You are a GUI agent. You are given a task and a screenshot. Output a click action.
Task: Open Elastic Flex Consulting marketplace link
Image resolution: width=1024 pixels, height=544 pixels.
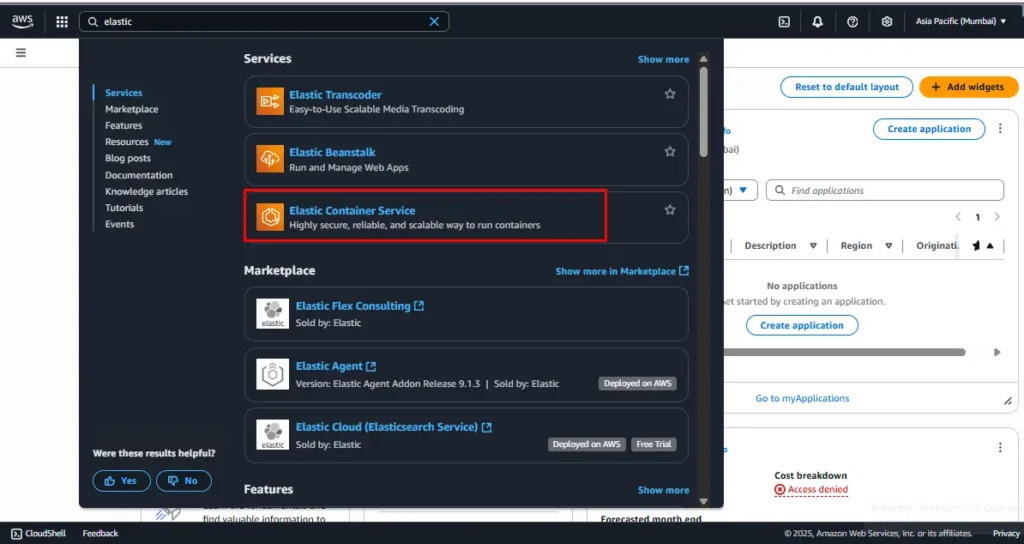(360, 306)
